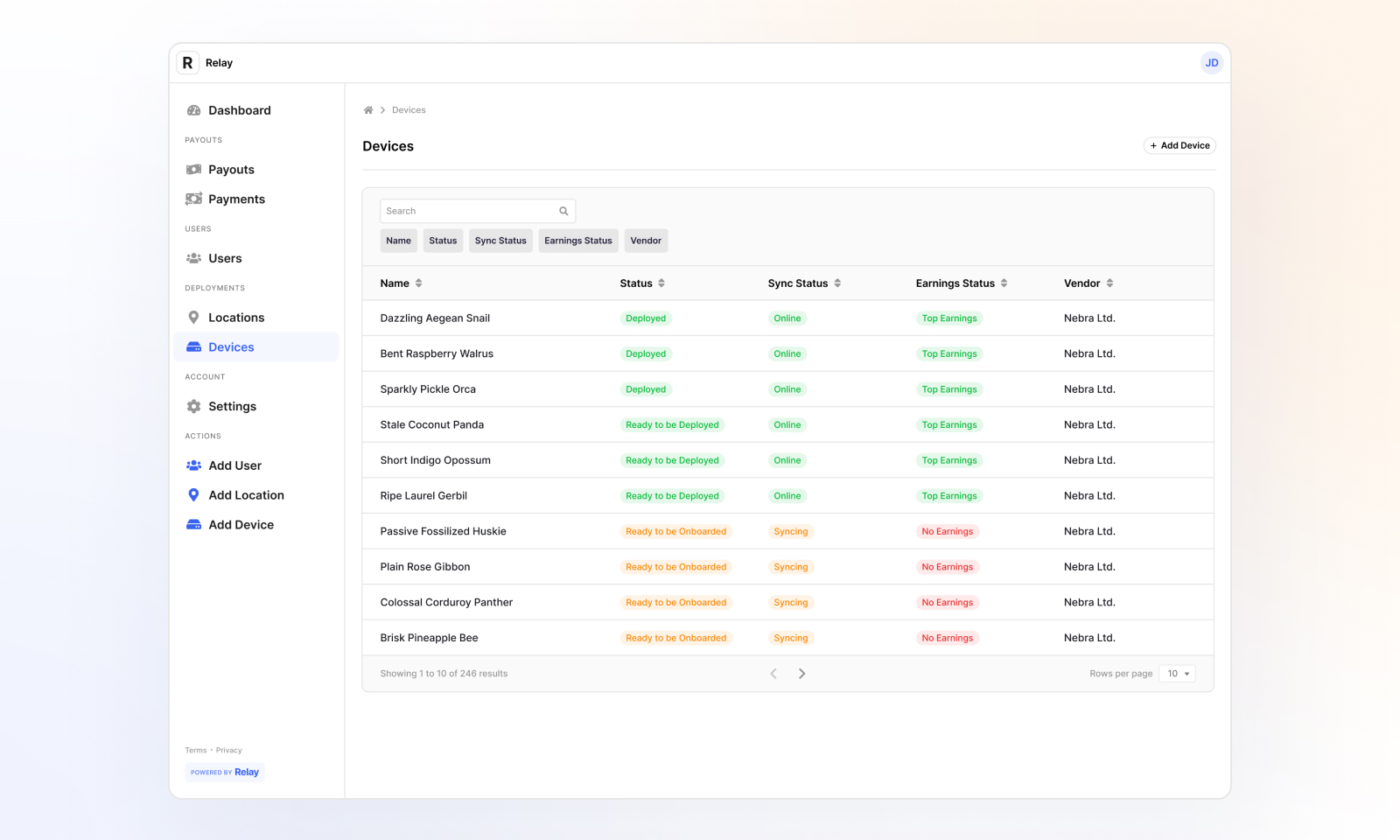This screenshot has width=1400, height=840.
Task: Select the Locations map pin icon
Action: (x=193, y=317)
